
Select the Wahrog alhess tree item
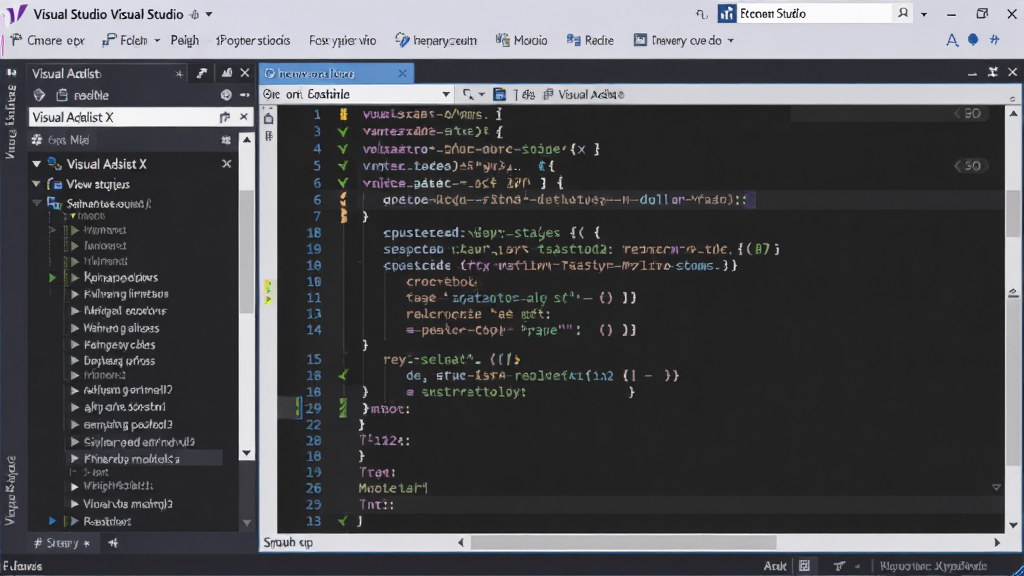[x=121, y=328]
